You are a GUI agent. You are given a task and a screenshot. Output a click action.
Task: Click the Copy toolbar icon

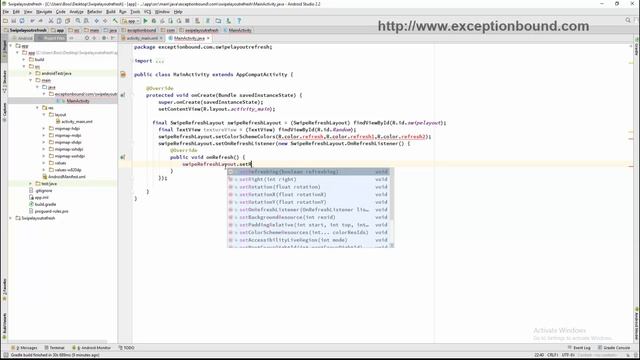point(59,20)
